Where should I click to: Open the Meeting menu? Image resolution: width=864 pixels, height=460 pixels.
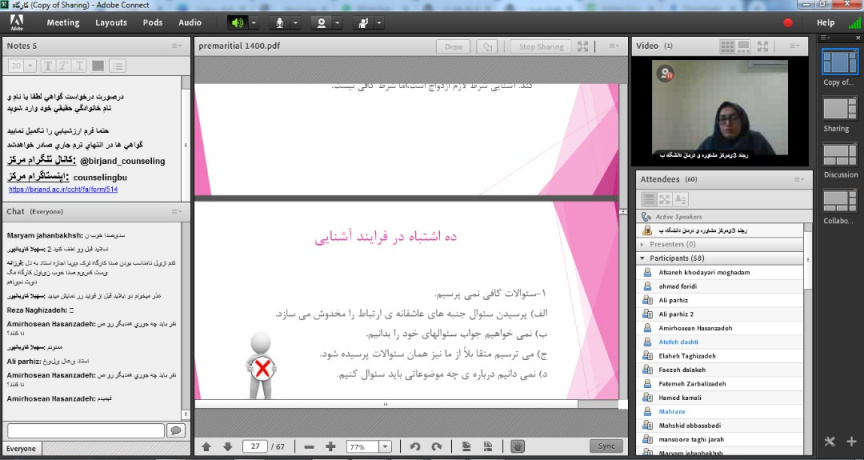coord(63,23)
